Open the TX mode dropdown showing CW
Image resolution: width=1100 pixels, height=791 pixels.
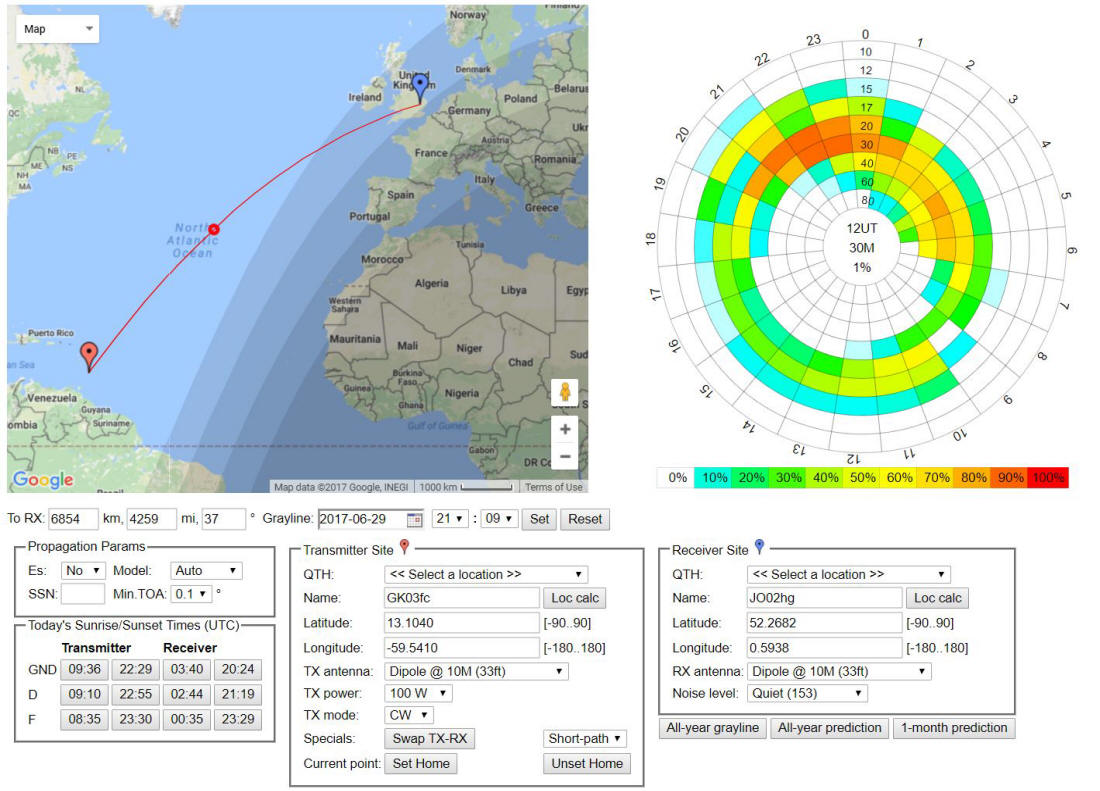(409, 715)
